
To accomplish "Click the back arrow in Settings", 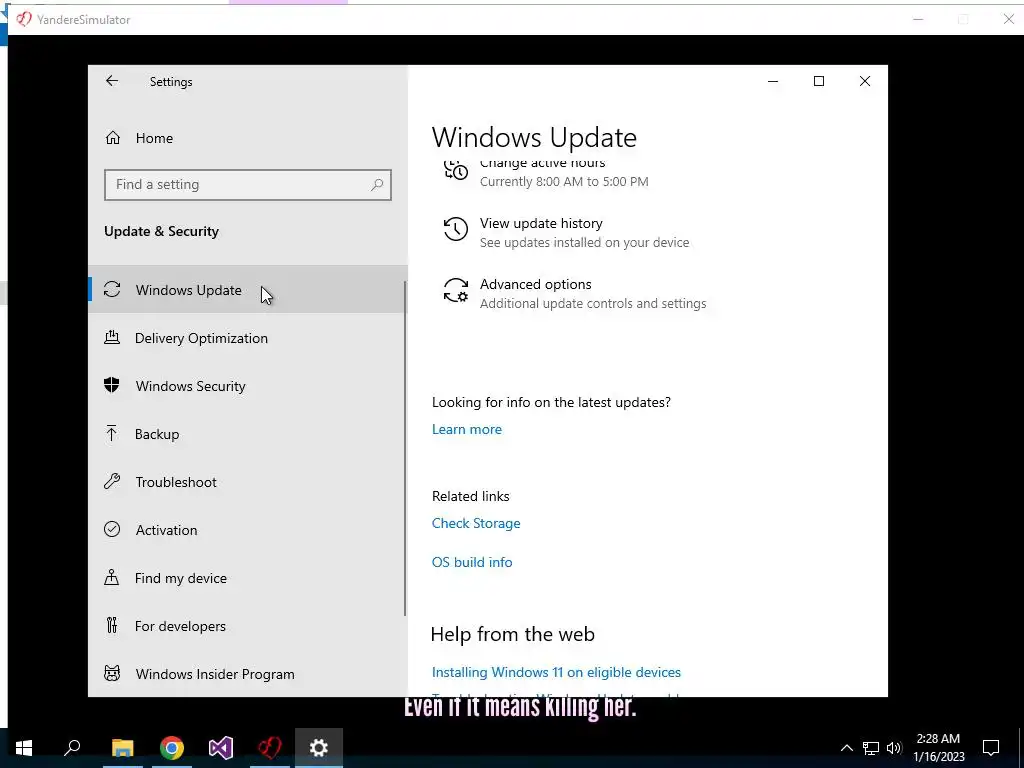I will click(x=112, y=81).
